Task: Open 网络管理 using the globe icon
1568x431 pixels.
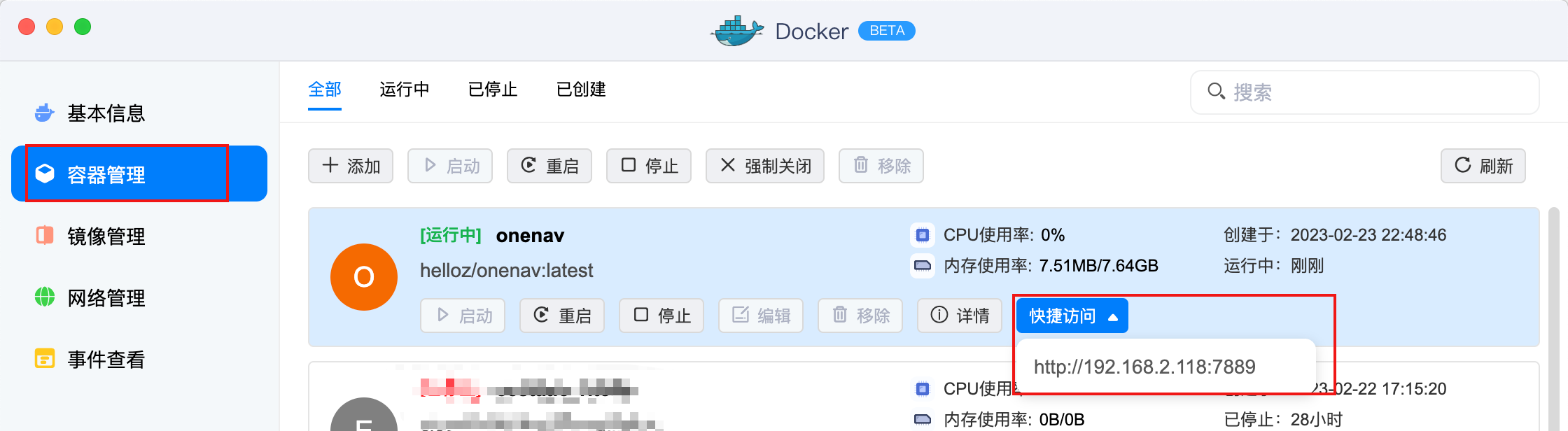Action: coord(43,297)
